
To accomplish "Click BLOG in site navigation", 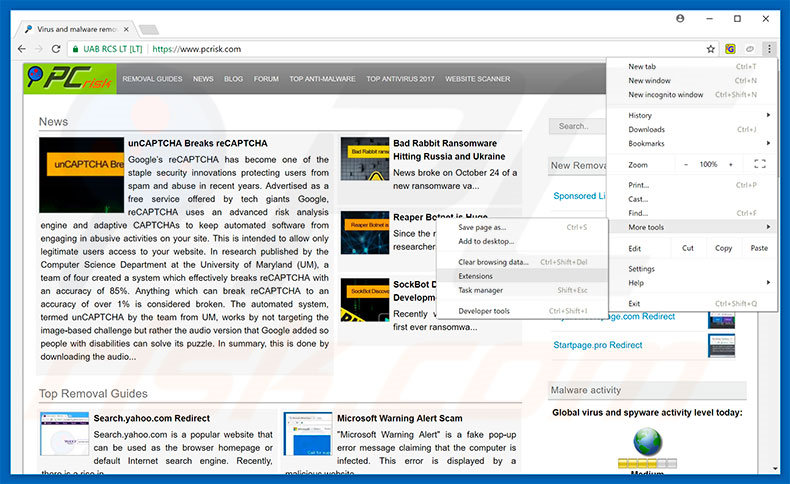I will coord(233,79).
